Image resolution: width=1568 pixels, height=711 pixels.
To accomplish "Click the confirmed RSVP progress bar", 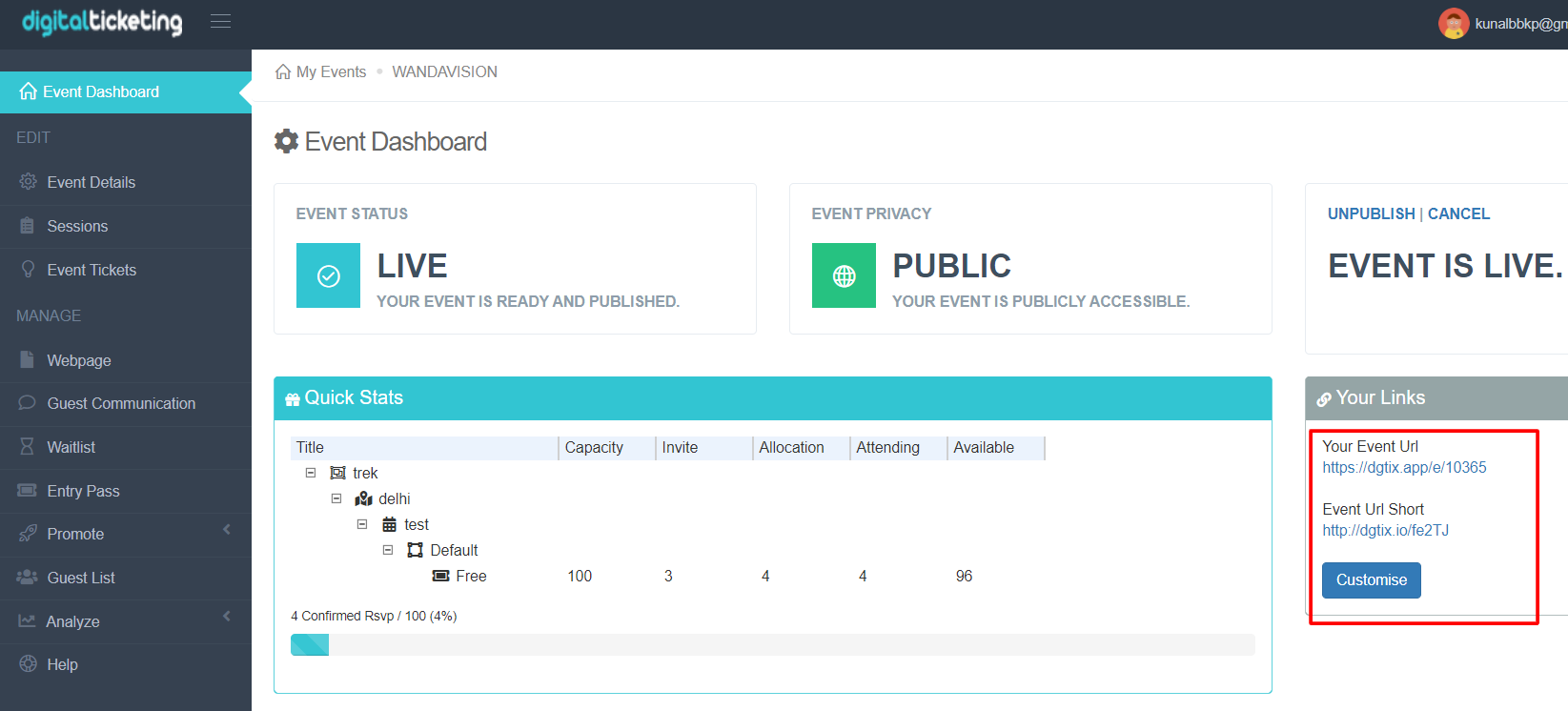I will 773,644.
